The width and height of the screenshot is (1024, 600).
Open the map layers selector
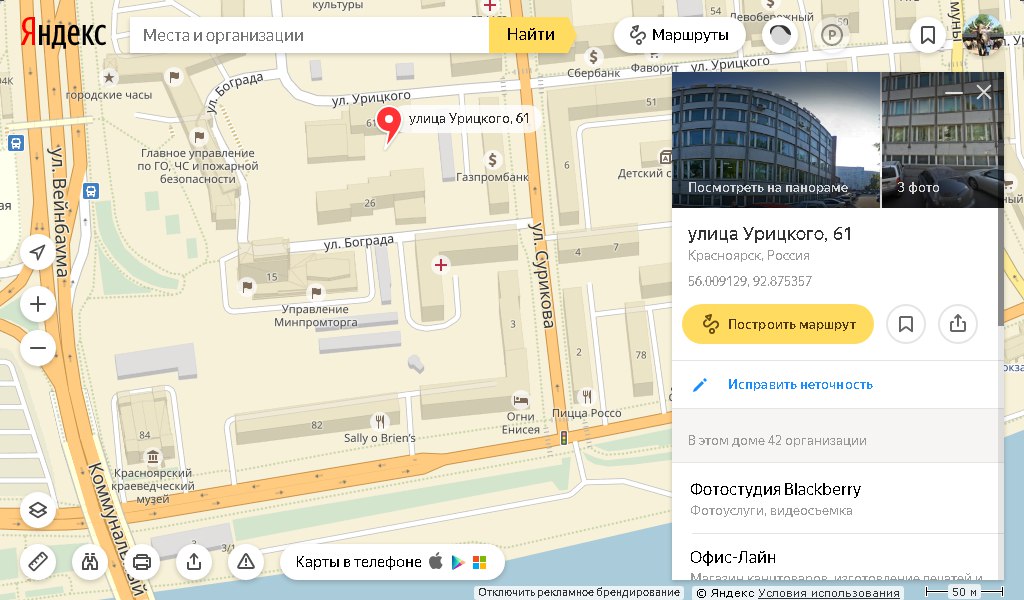38,510
